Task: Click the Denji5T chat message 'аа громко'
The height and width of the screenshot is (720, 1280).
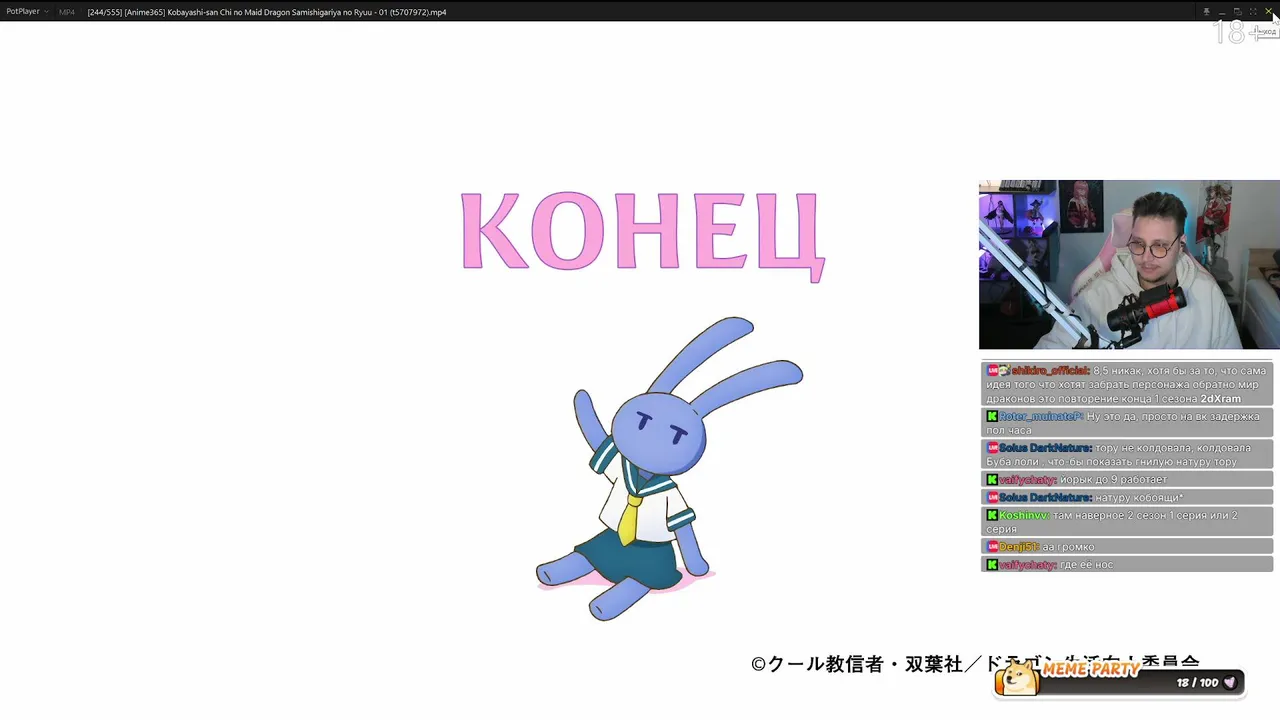Action: [x=1127, y=547]
